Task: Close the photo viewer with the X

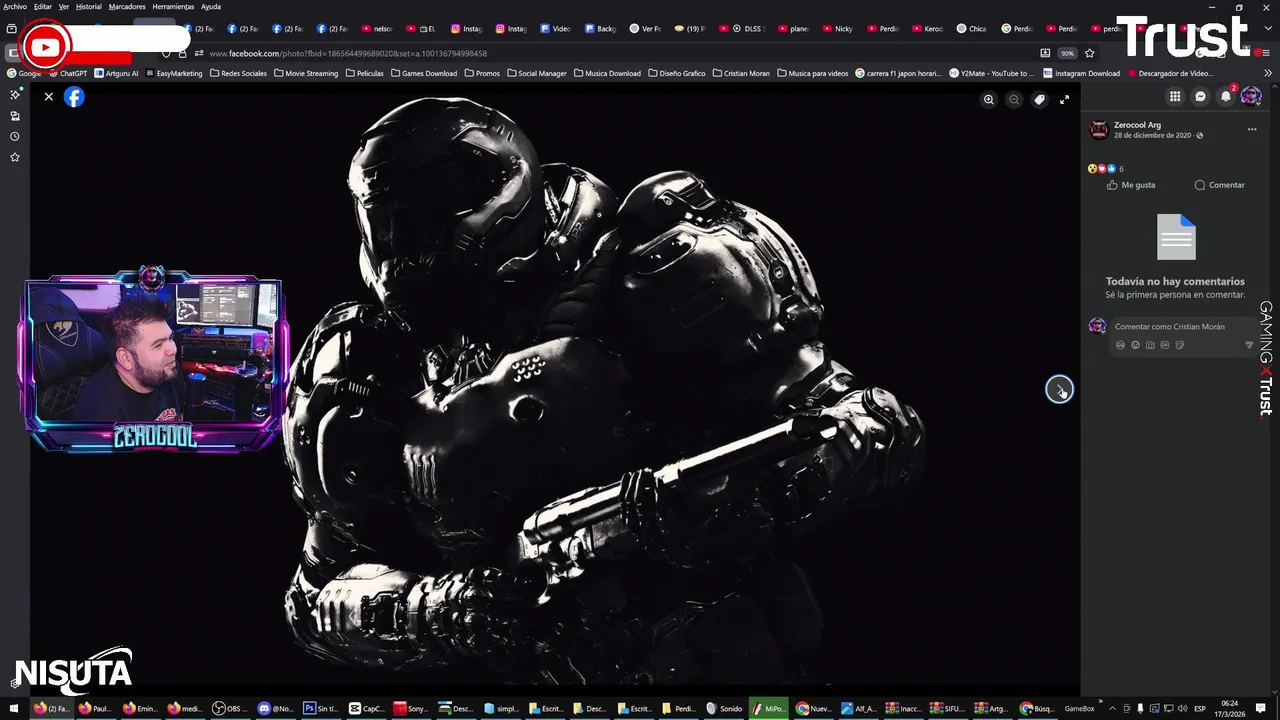Action: point(48,97)
